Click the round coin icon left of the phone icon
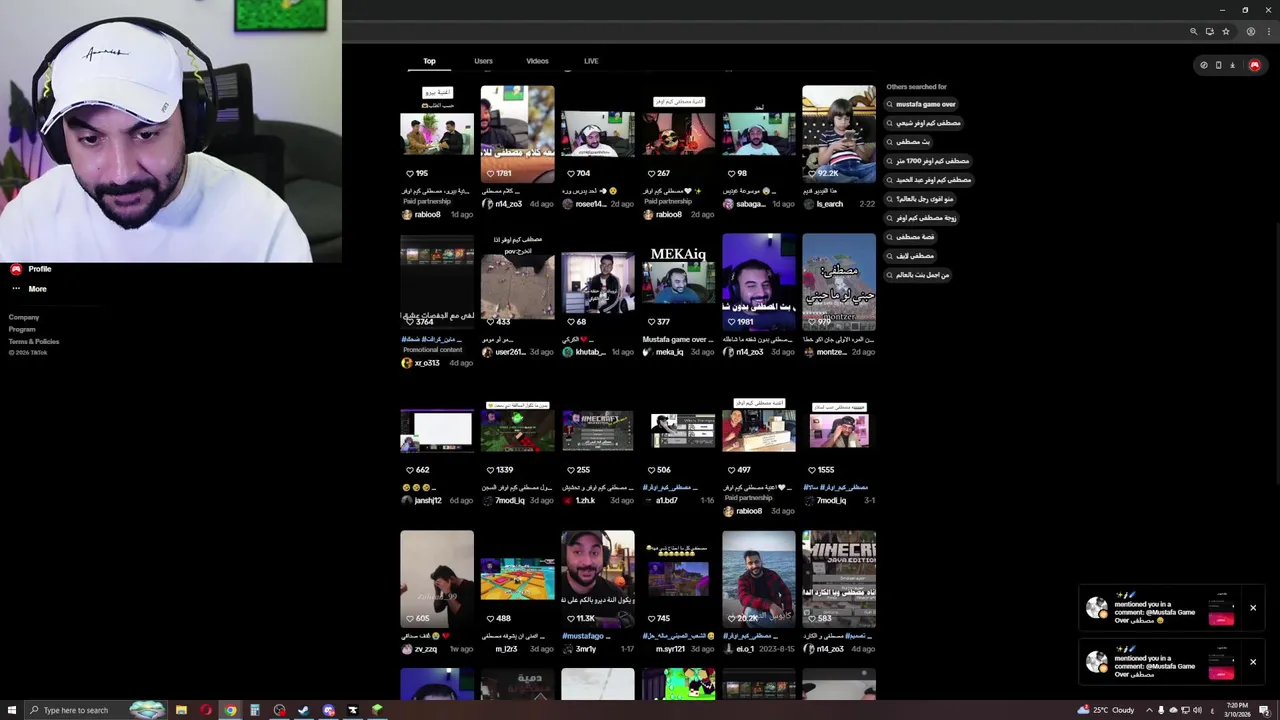 1204,65
